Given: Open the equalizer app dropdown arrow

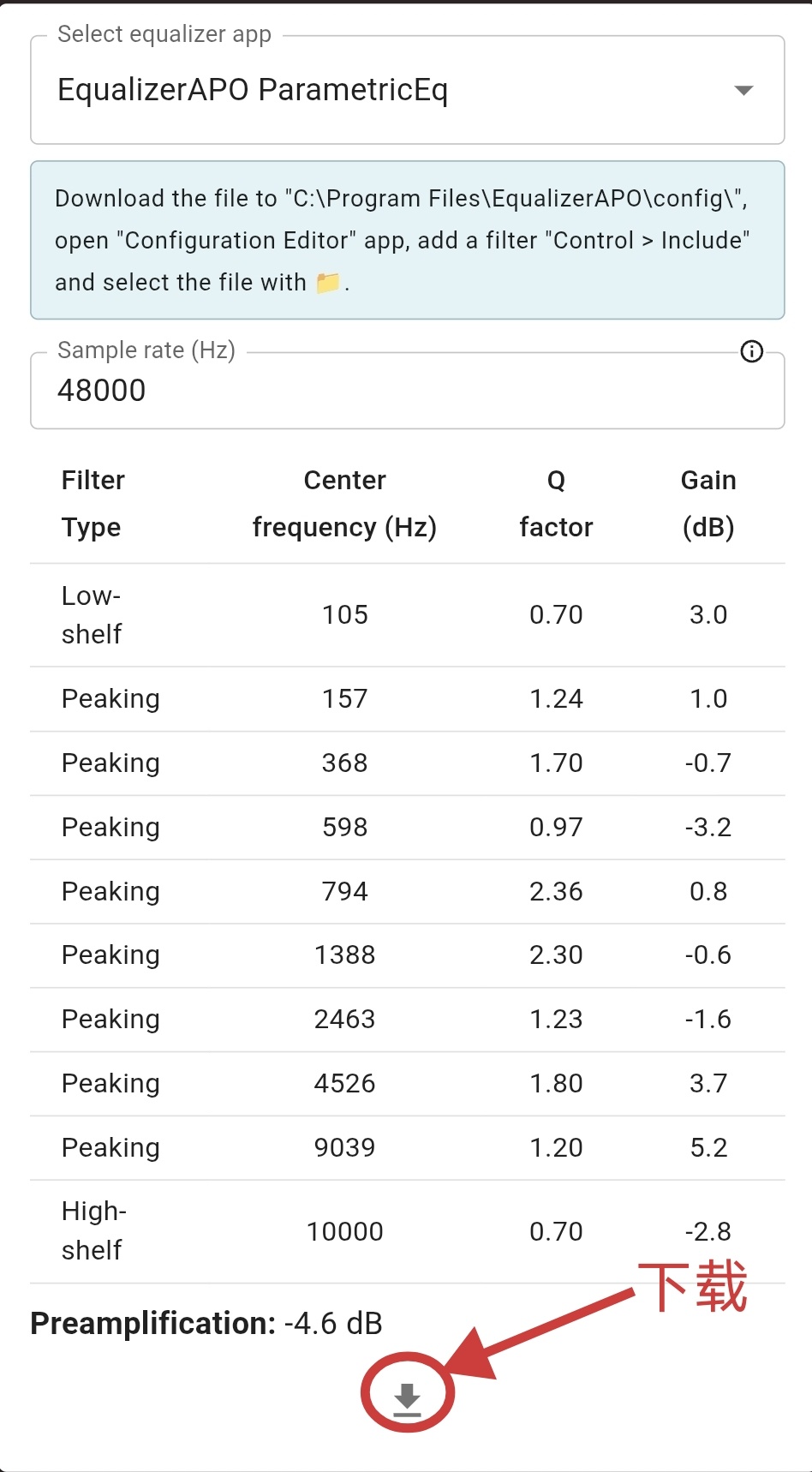Looking at the screenshot, I should coord(743,90).
